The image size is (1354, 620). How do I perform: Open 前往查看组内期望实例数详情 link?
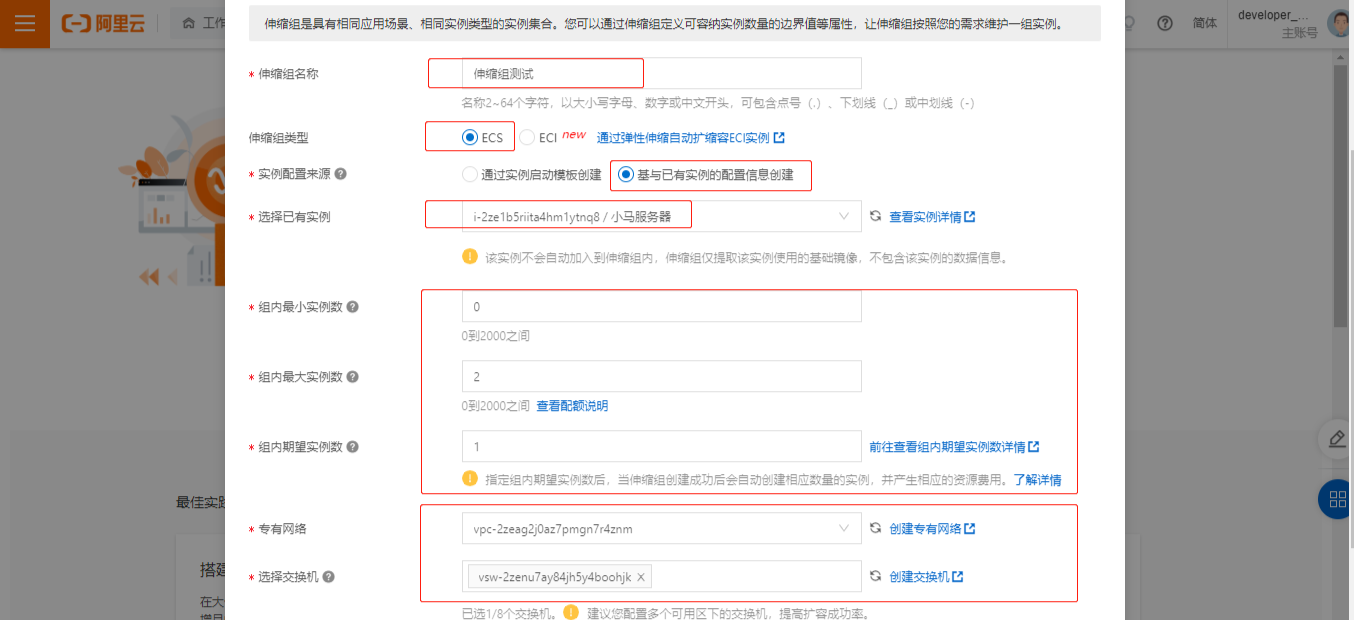pyautogui.click(x=954, y=447)
